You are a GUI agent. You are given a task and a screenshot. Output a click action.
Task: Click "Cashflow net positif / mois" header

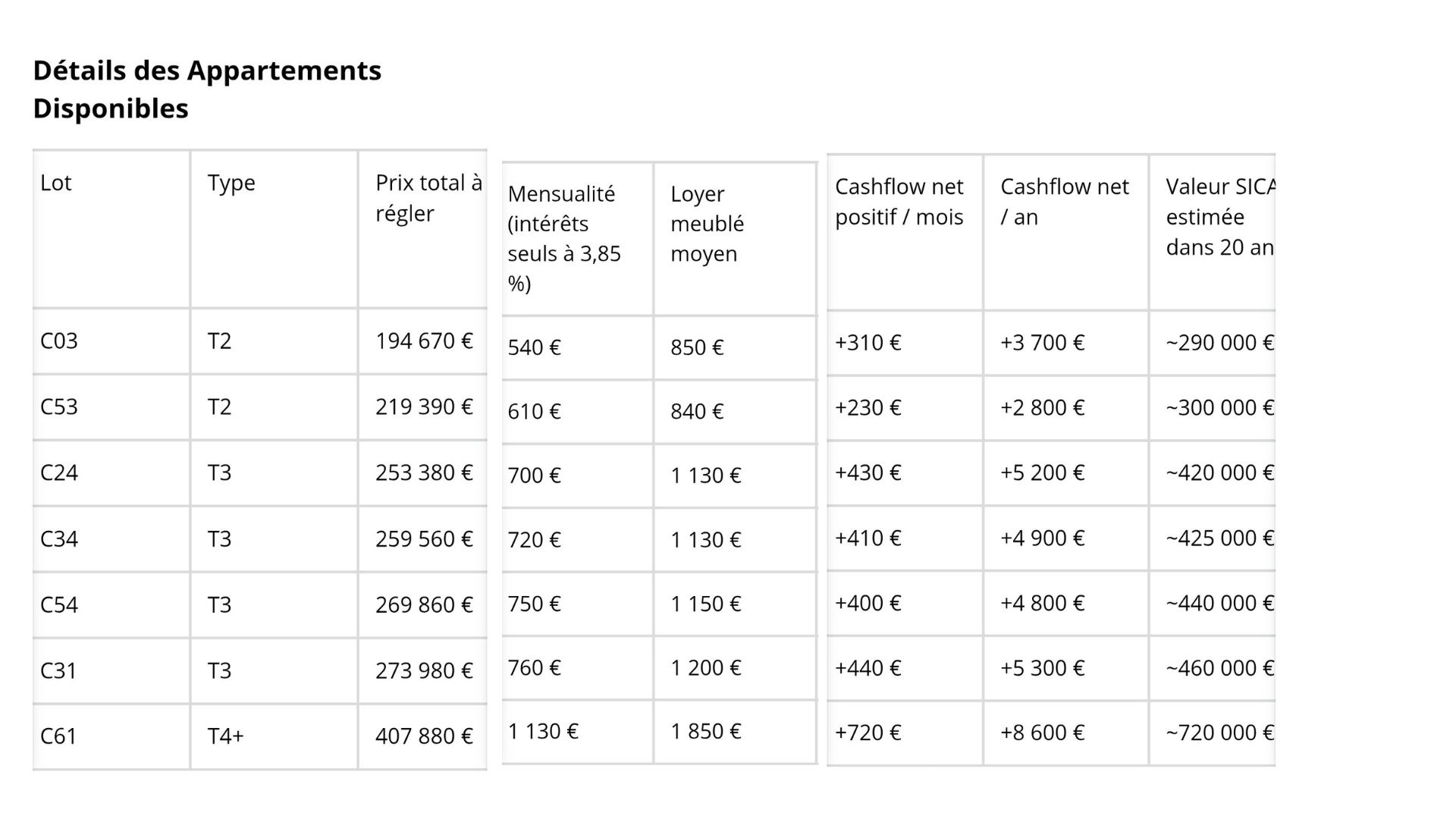pos(899,202)
